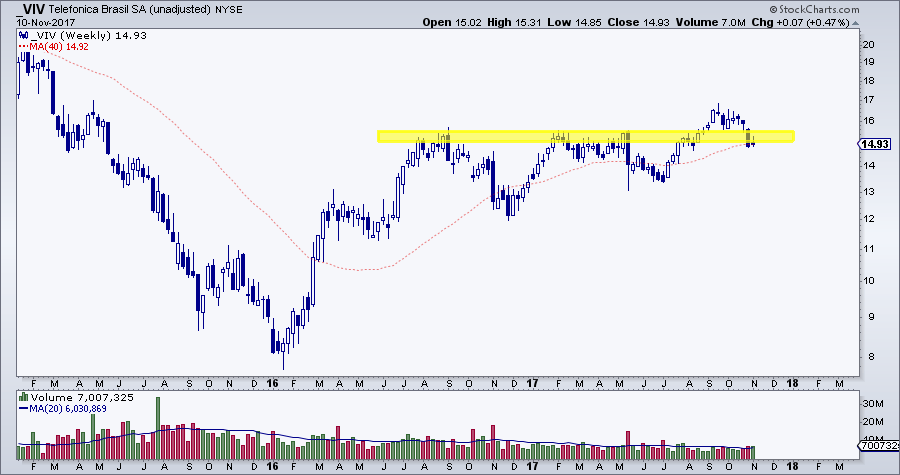Screen dimensions: 900x475
Task: Click the 17 price axis label
Action: (x=868, y=100)
